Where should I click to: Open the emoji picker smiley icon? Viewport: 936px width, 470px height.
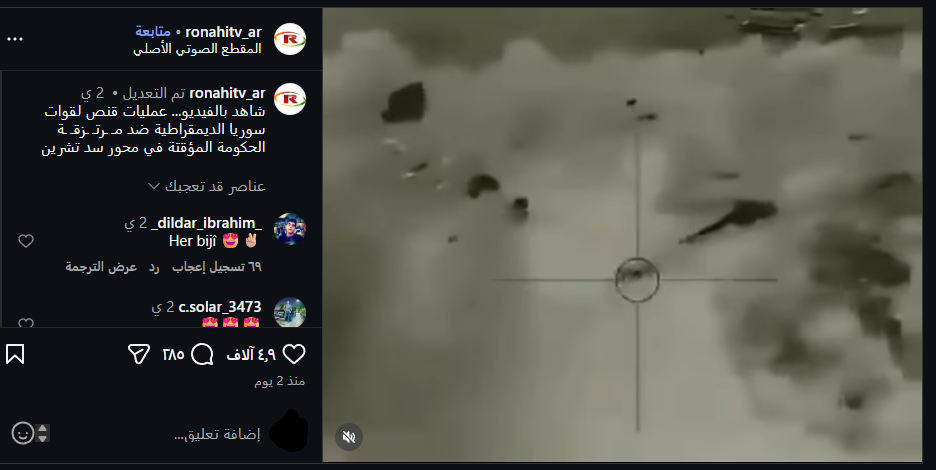pyautogui.click(x=23, y=433)
